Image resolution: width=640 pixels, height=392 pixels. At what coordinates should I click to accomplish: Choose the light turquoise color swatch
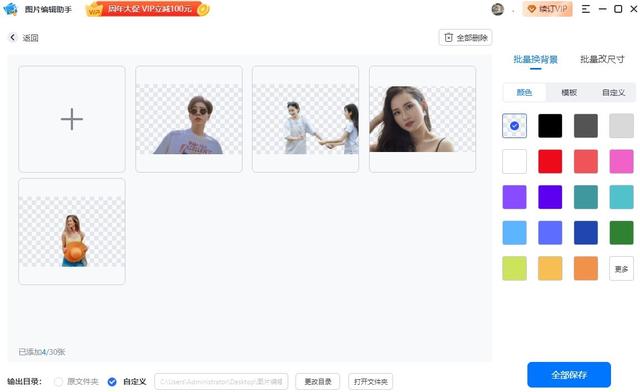point(622,197)
